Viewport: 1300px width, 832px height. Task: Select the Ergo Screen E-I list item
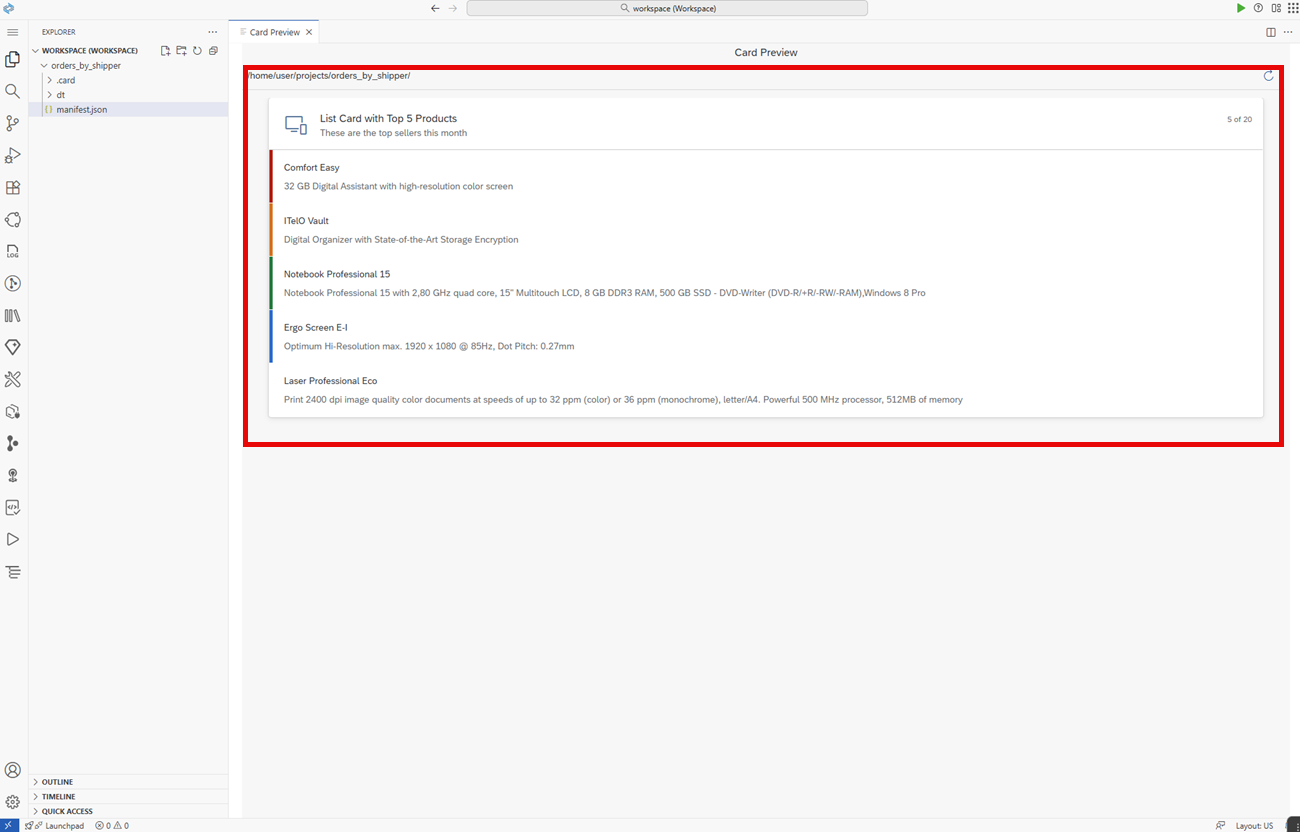point(766,336)
